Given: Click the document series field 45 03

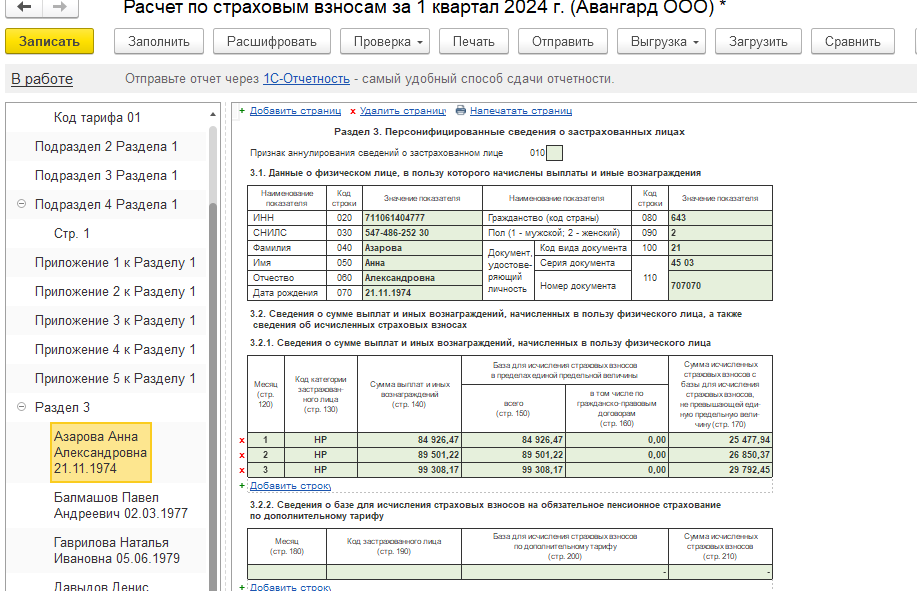Looking at the screenshot, I should tap(720, 263).
